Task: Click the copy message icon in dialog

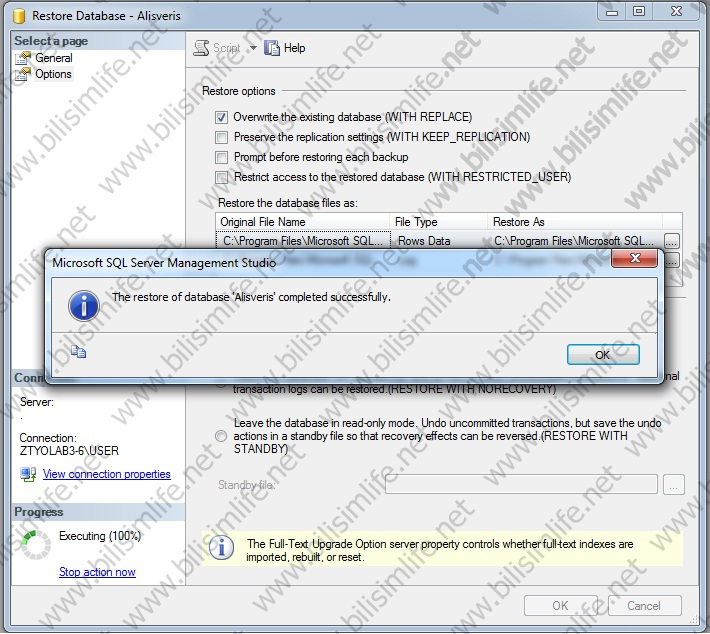Action: (x=79, y=351)
